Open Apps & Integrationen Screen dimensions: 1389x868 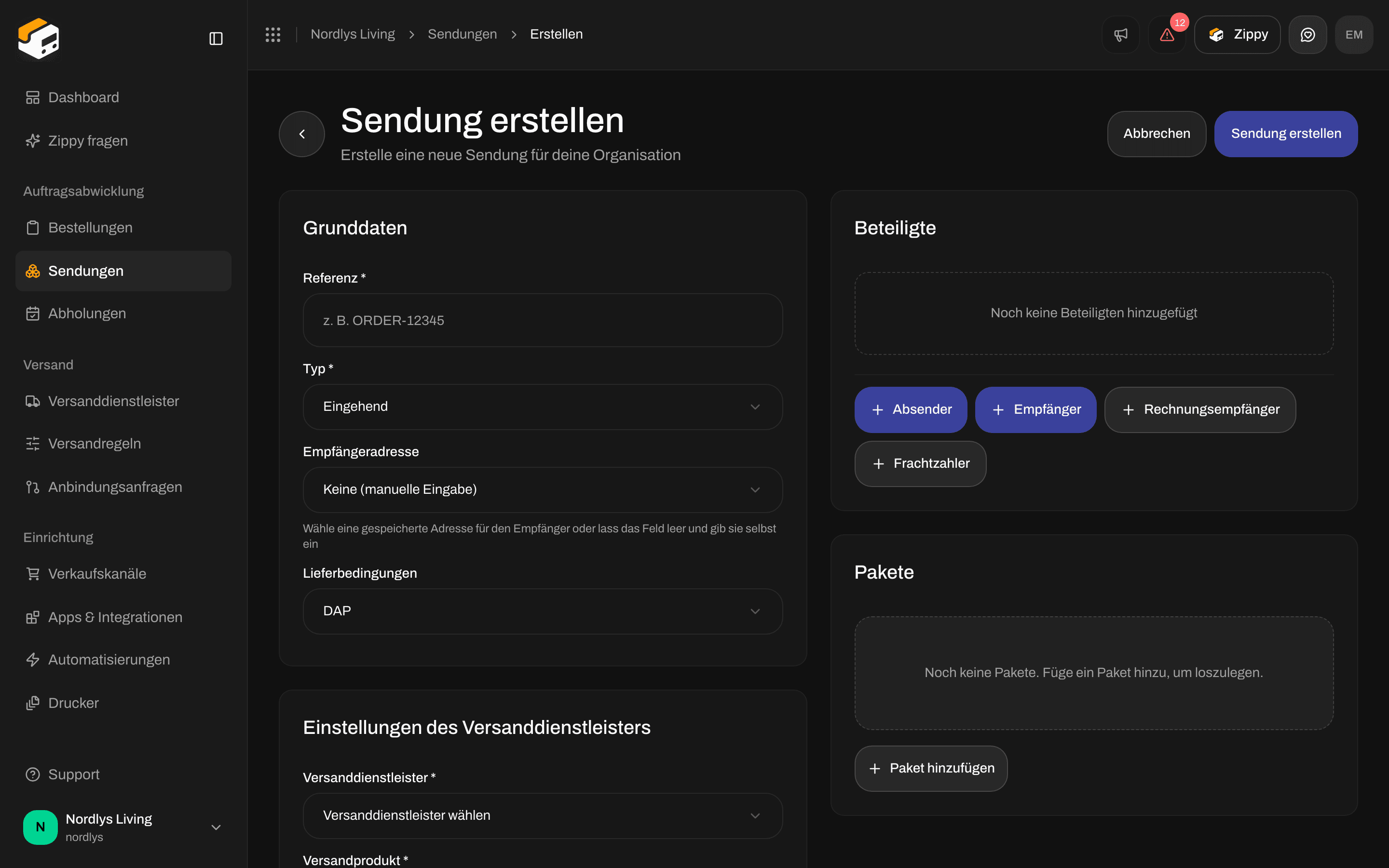point(123,617)
